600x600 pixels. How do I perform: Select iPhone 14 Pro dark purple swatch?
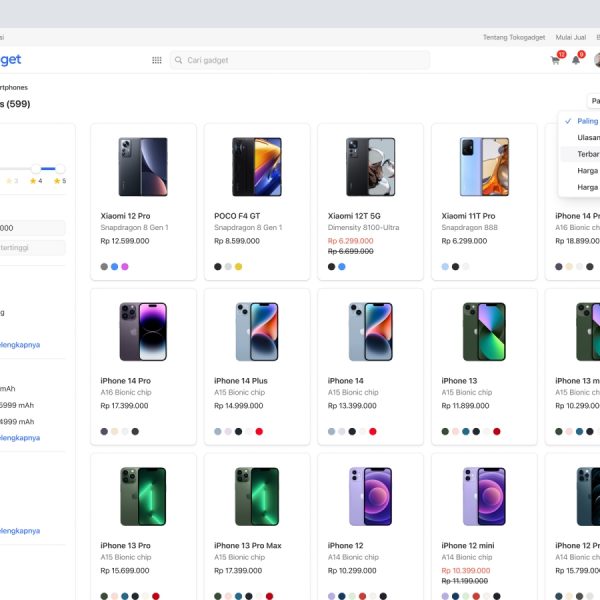pos(104,432)
